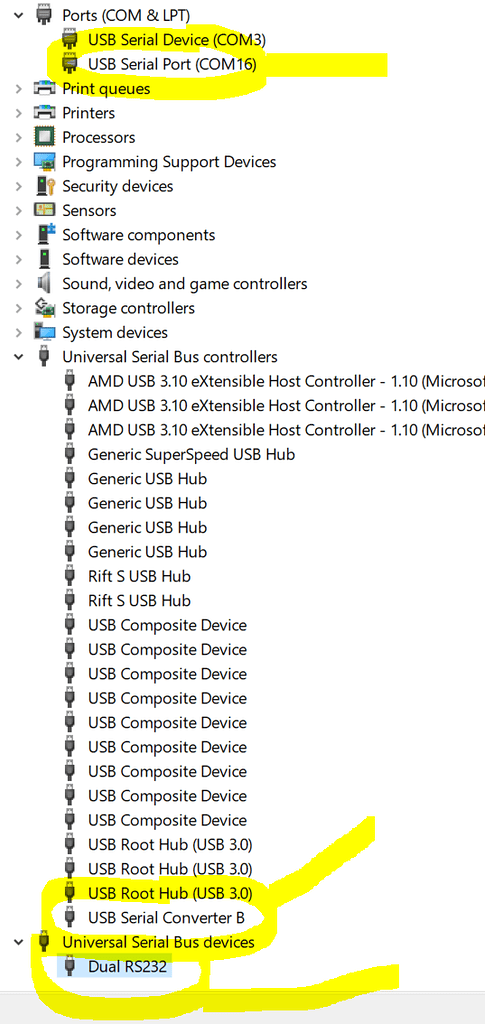
Task: Select the USB Serial Converter B device
Action: (166, 918)
